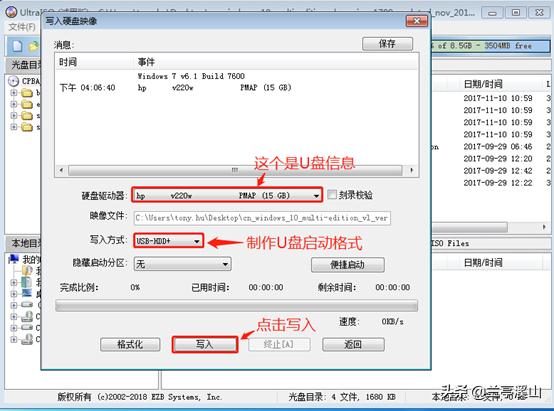This screenshot has height=411, width=554.
Task: Click the 保存 button in the dialog
Action: [x=387, y=44]
